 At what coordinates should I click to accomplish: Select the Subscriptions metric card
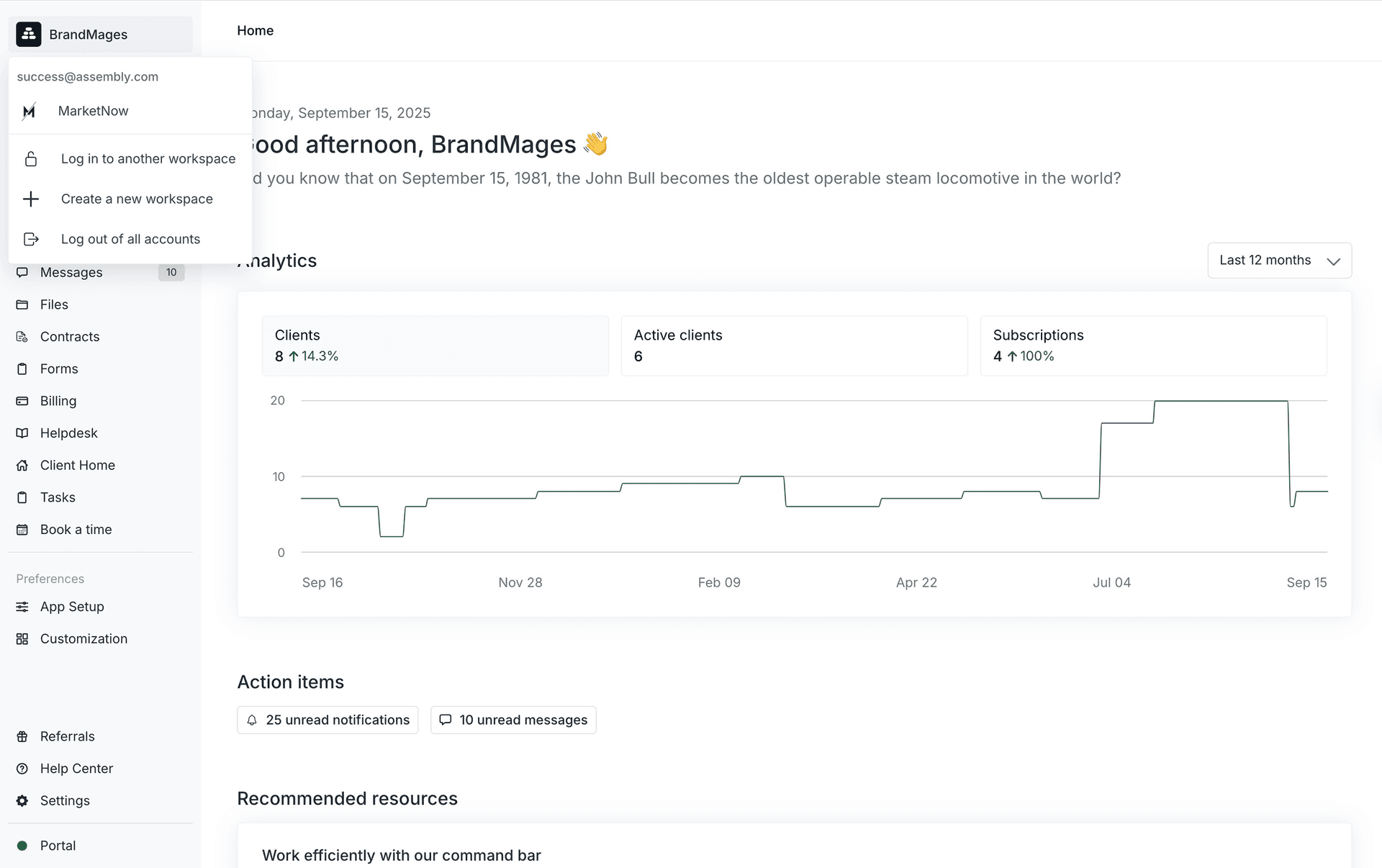tap(1153, 345)
